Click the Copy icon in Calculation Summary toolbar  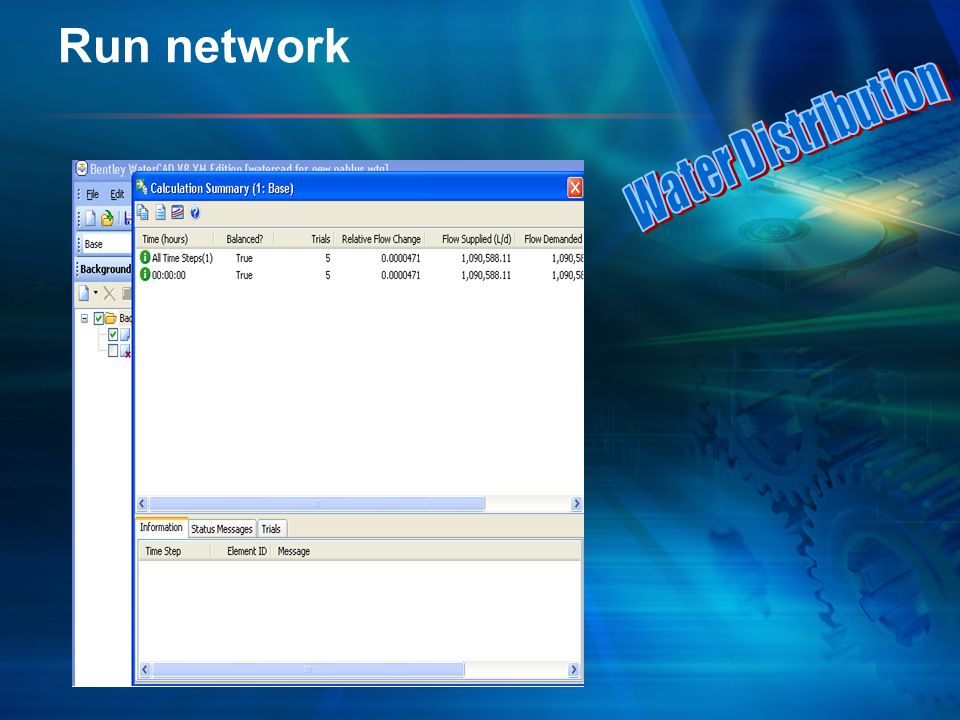(143, 212)
